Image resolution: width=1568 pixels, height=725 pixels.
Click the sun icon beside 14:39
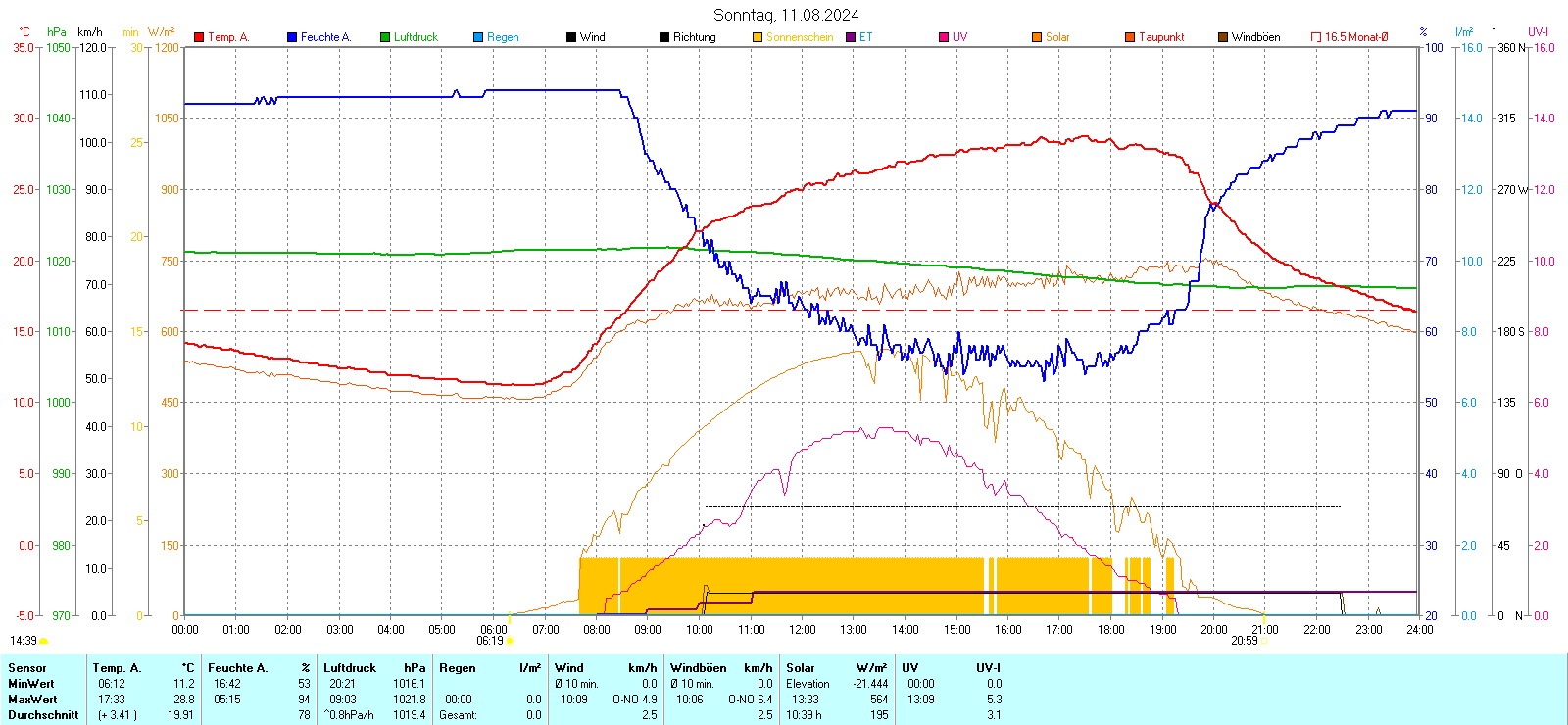pos(43,641)
